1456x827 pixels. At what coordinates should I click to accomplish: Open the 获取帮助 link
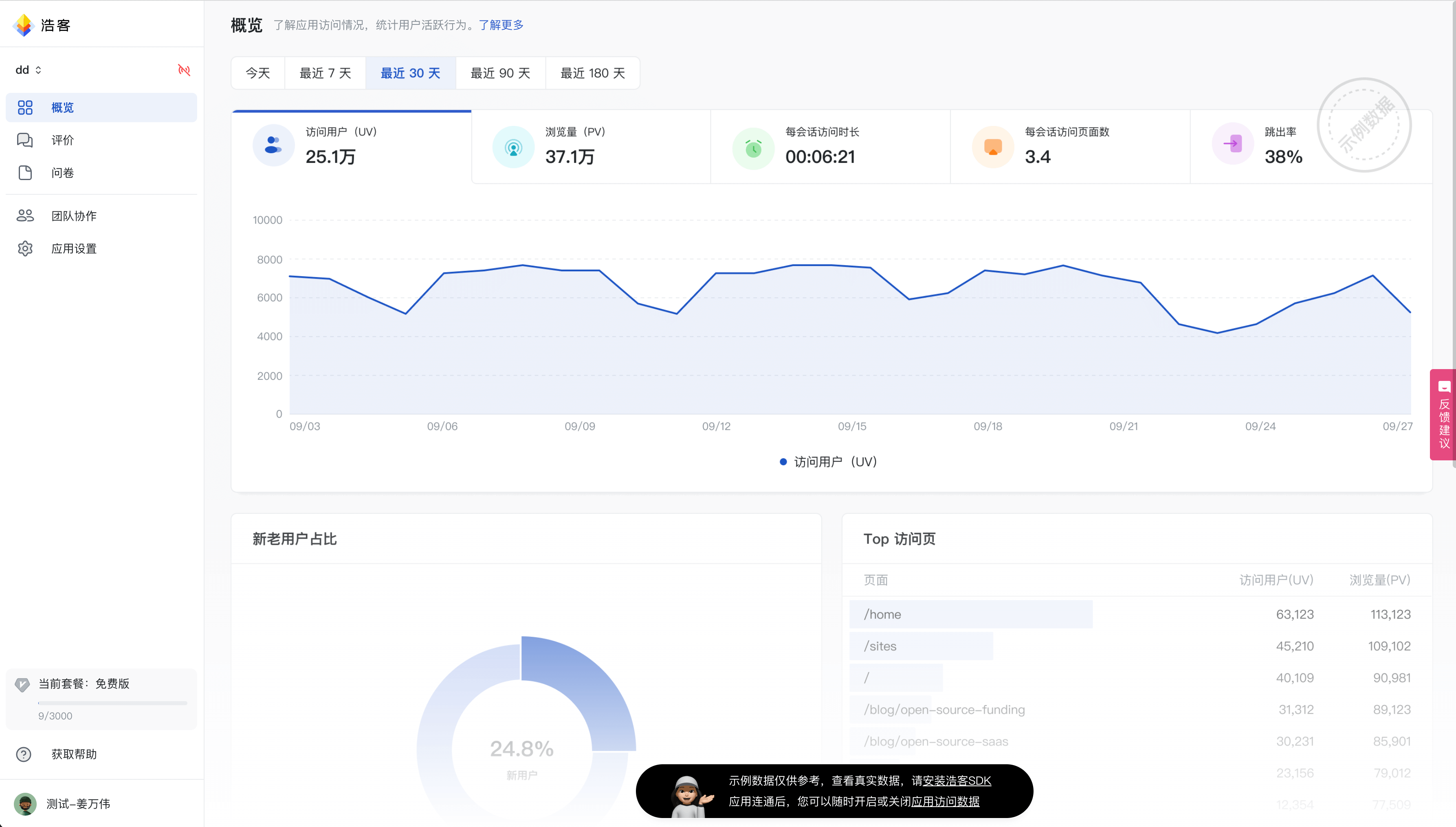pos(74,754)
